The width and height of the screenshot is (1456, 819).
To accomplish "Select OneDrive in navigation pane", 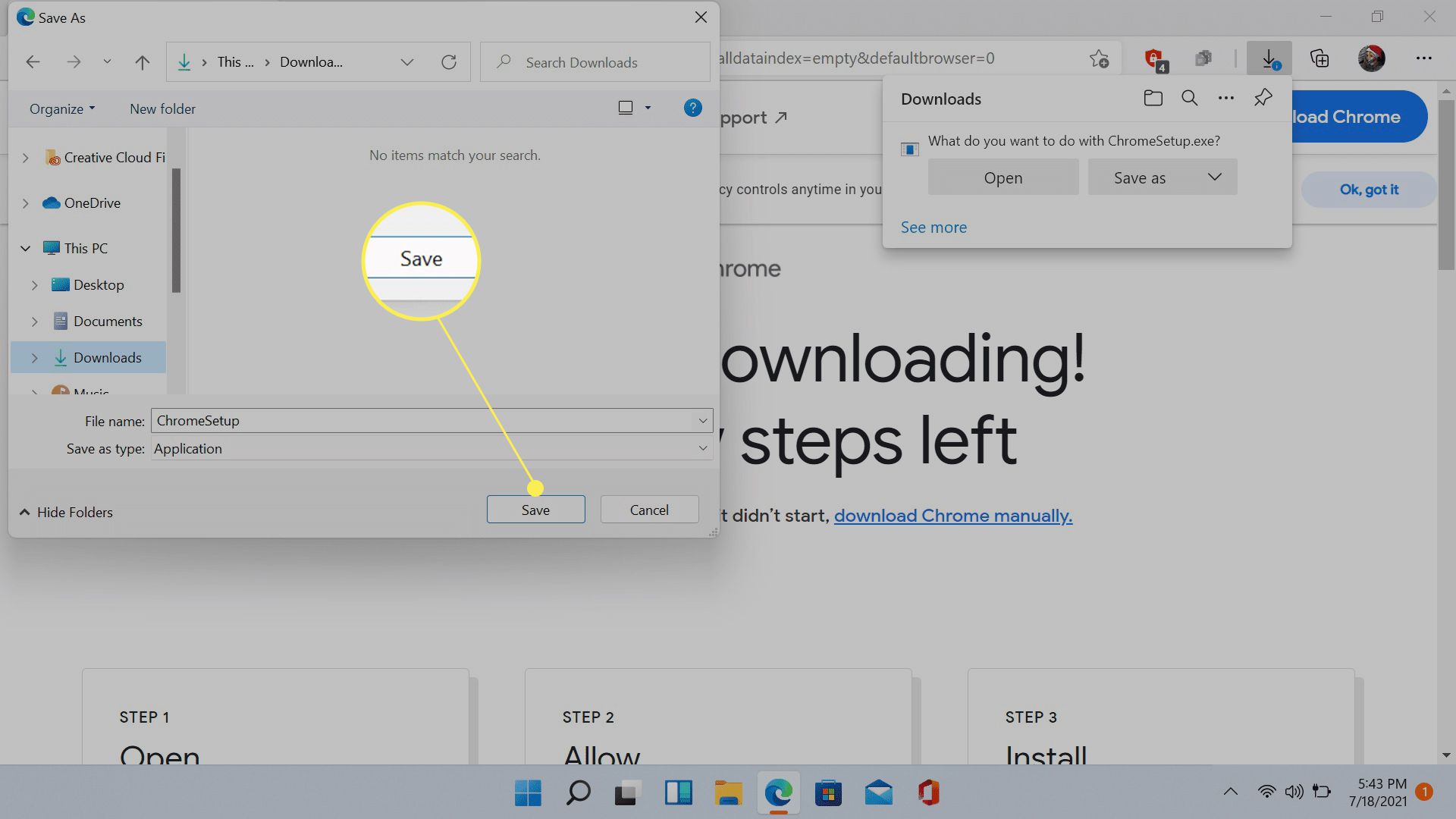I will pyautogui.click(x=82, y=203).
